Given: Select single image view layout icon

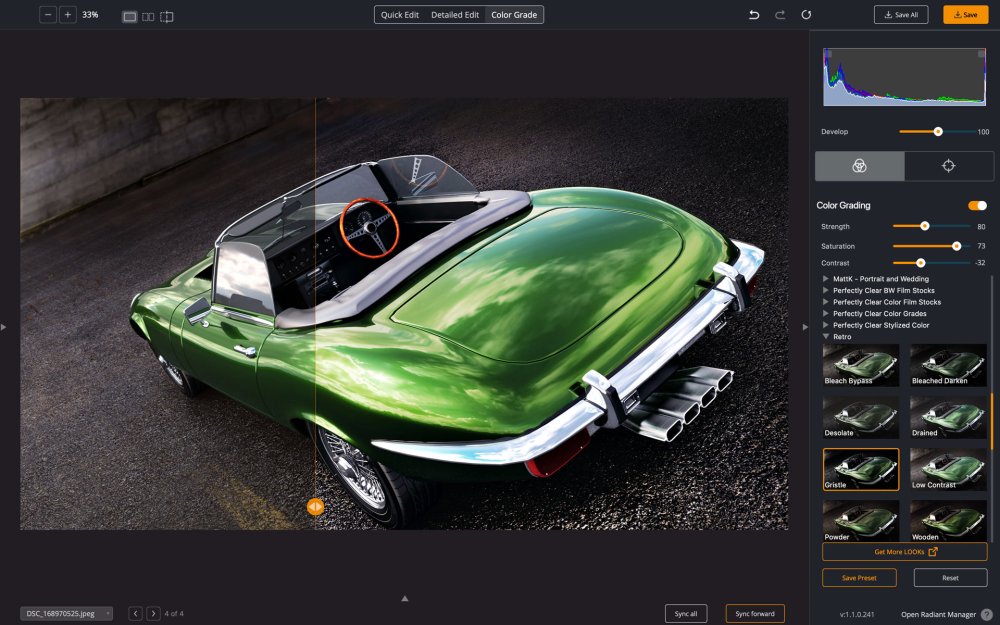Looking at the screenshot, I should click(129, 17).
